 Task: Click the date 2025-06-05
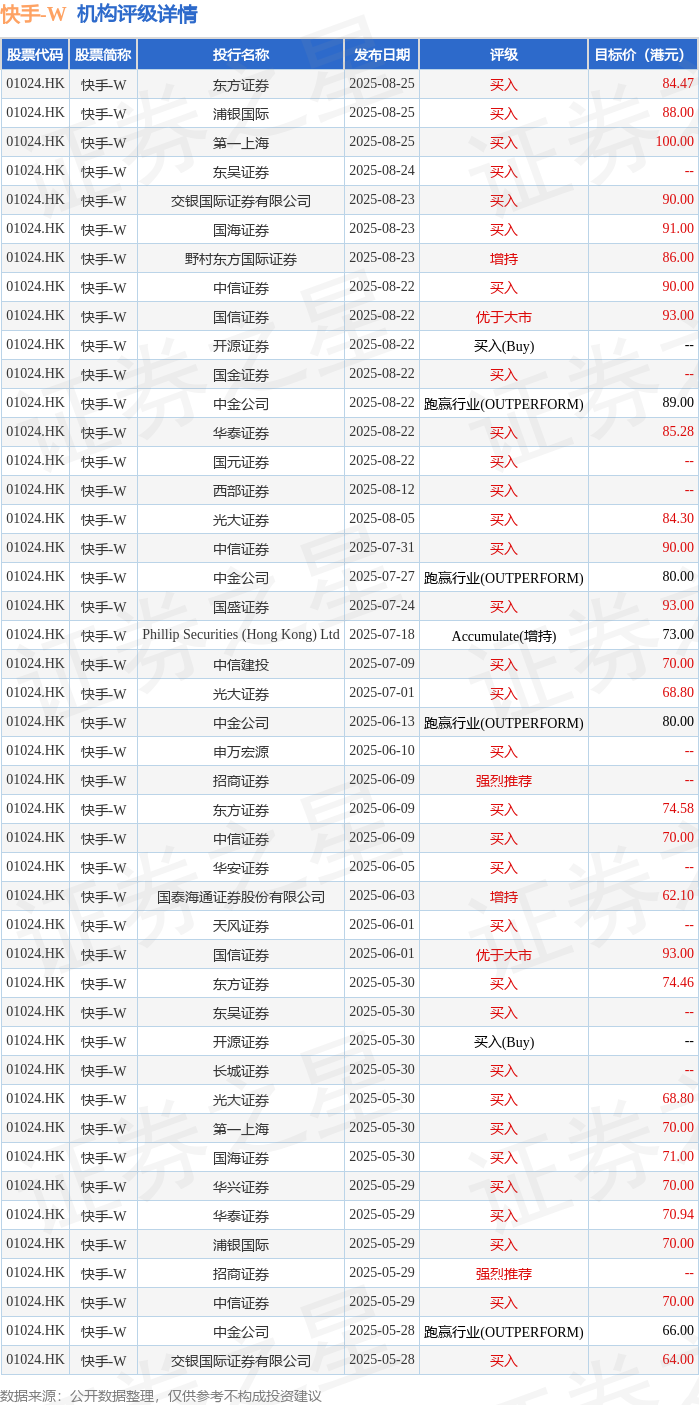tap(381, 867)
